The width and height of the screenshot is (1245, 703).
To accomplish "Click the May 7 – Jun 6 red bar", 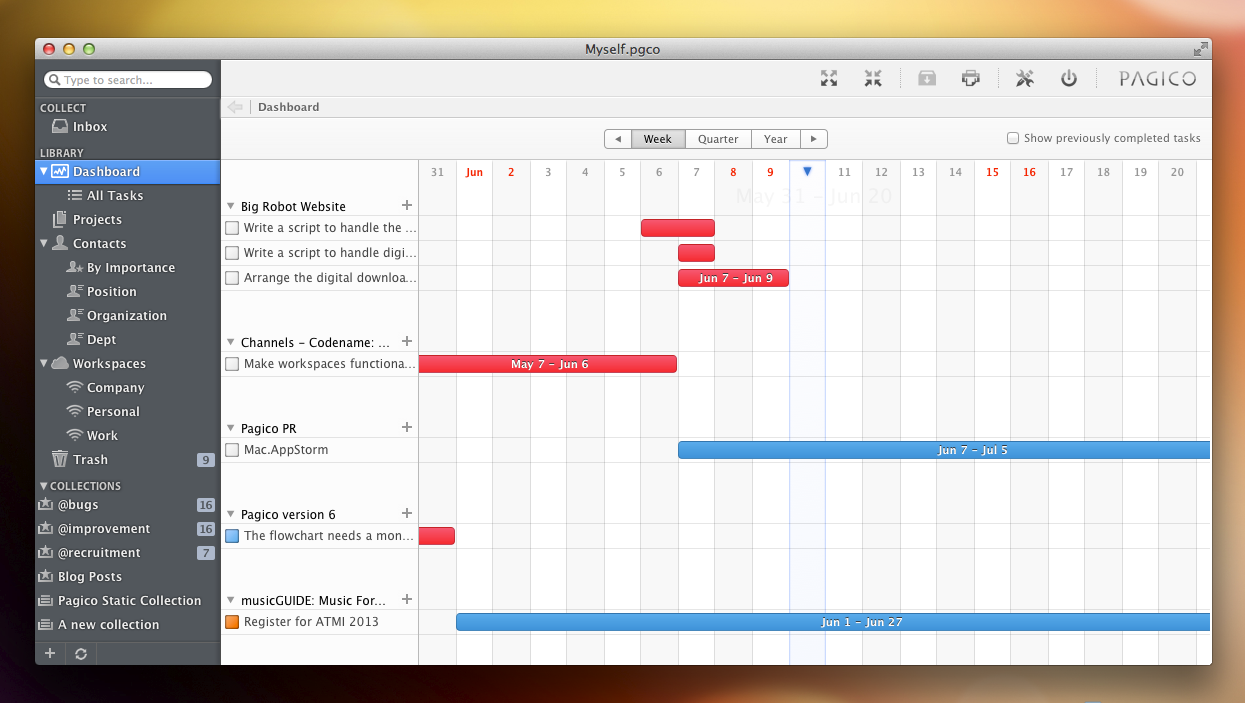I will click(548, 364).
